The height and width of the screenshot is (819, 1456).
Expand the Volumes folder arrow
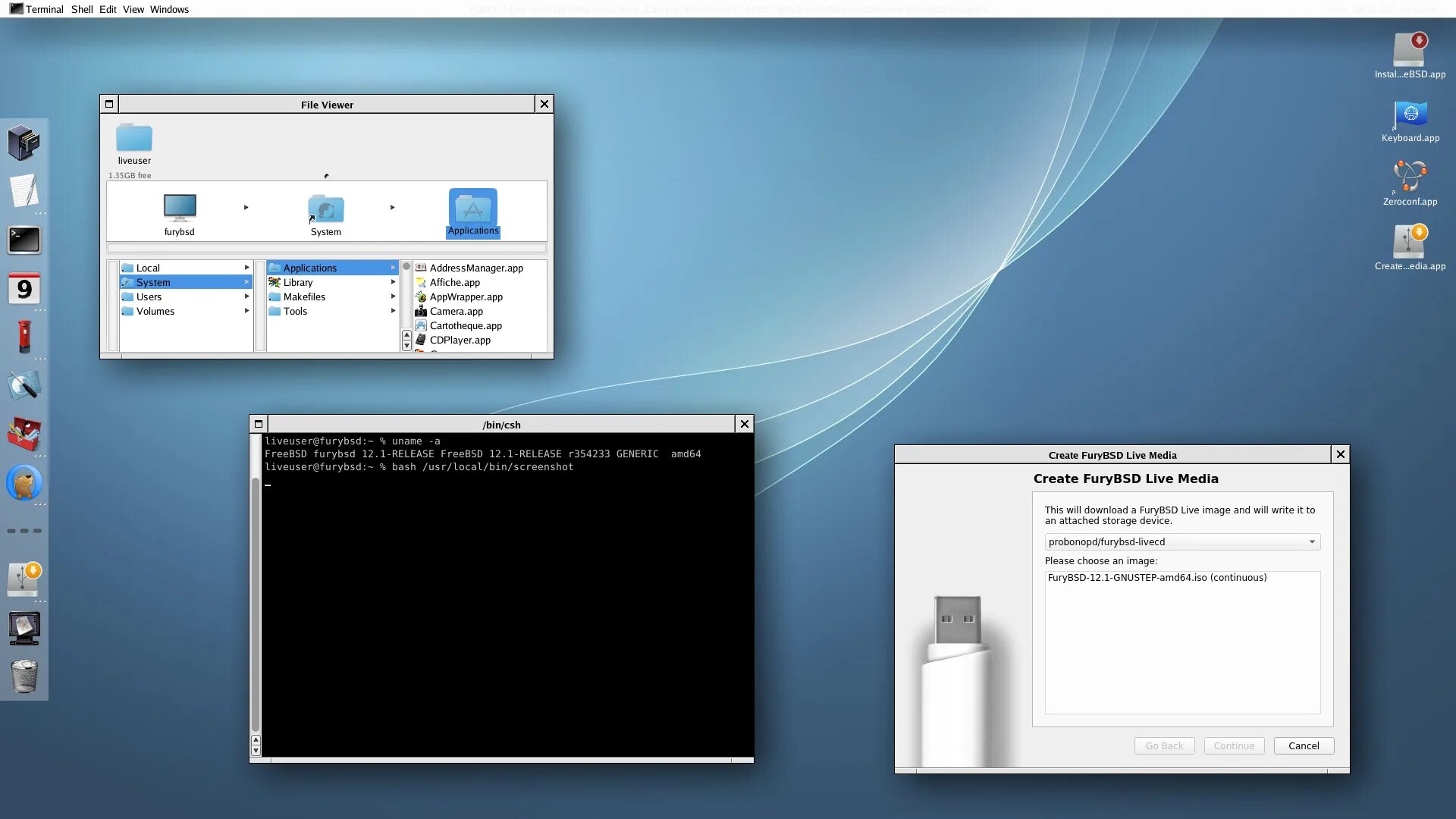[246, 311]
